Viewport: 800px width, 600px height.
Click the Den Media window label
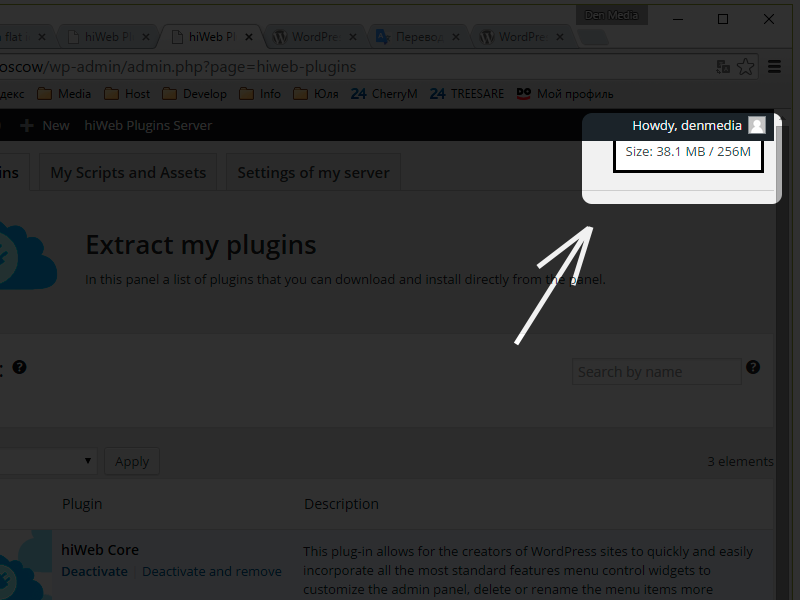(612, 15)
